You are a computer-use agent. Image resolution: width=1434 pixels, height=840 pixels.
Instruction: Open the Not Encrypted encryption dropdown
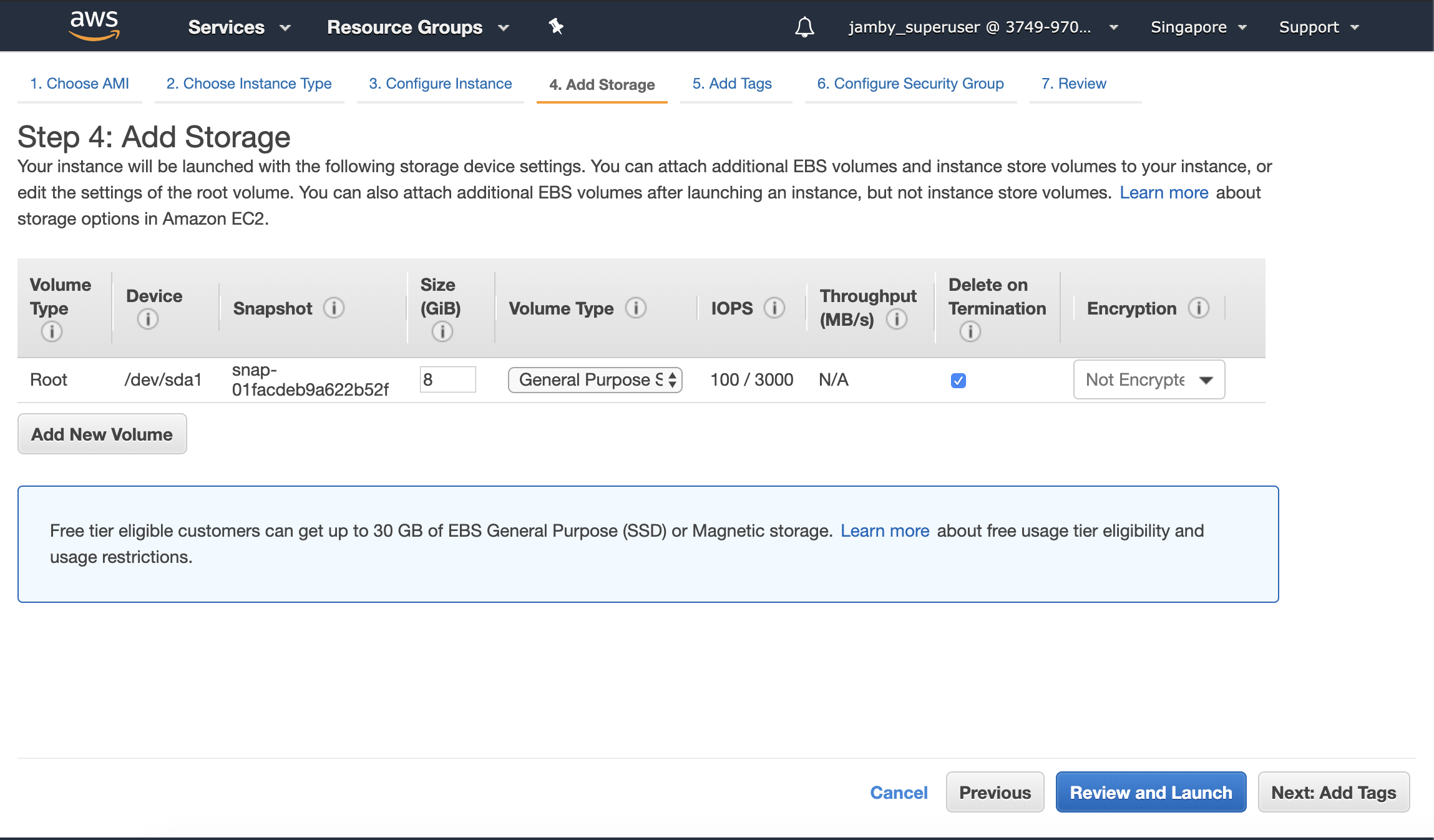1149,379
